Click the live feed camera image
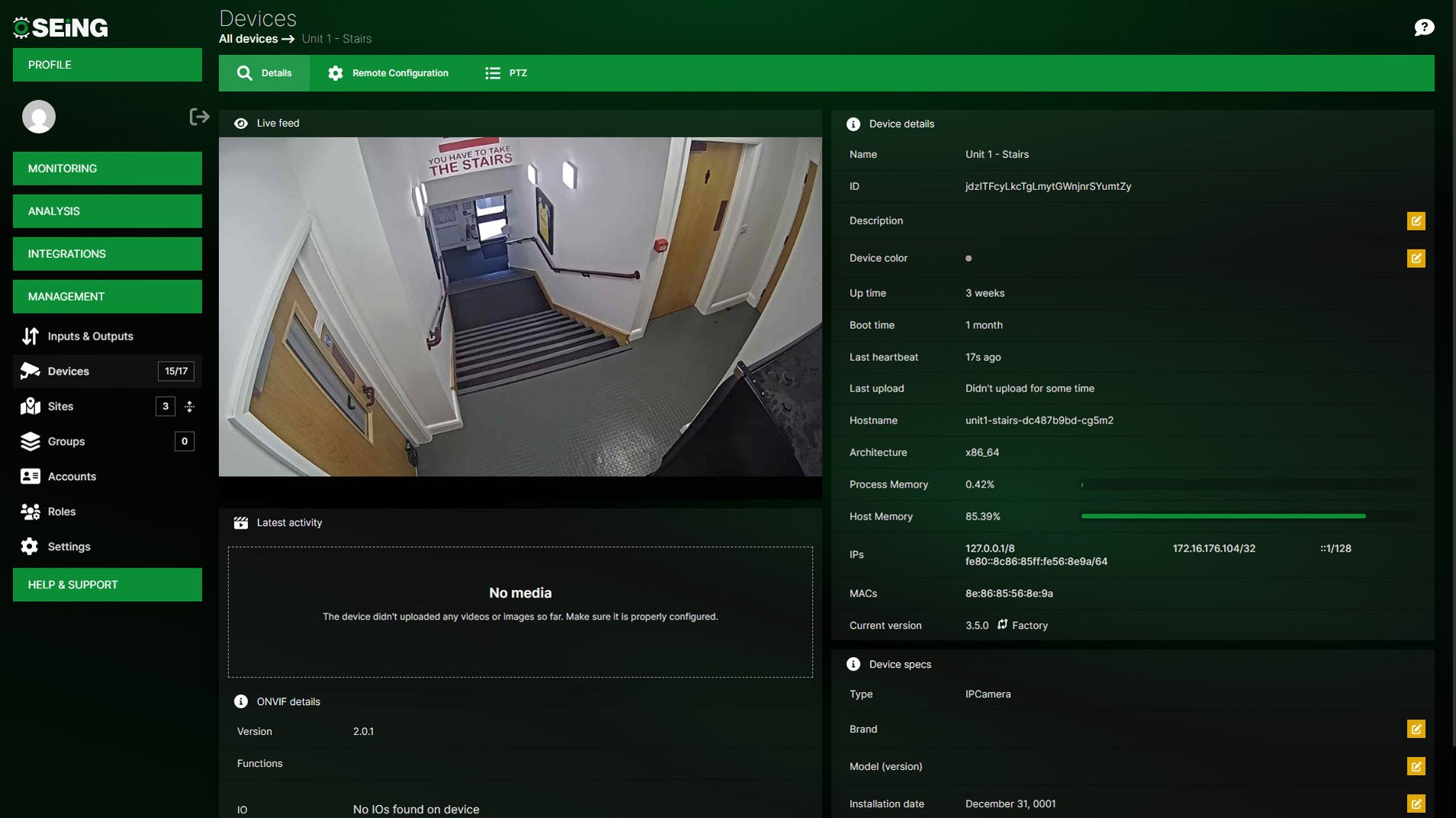The height and width of the screenshot is (818, 1456). pyautogui.click(x=520, y=307)
